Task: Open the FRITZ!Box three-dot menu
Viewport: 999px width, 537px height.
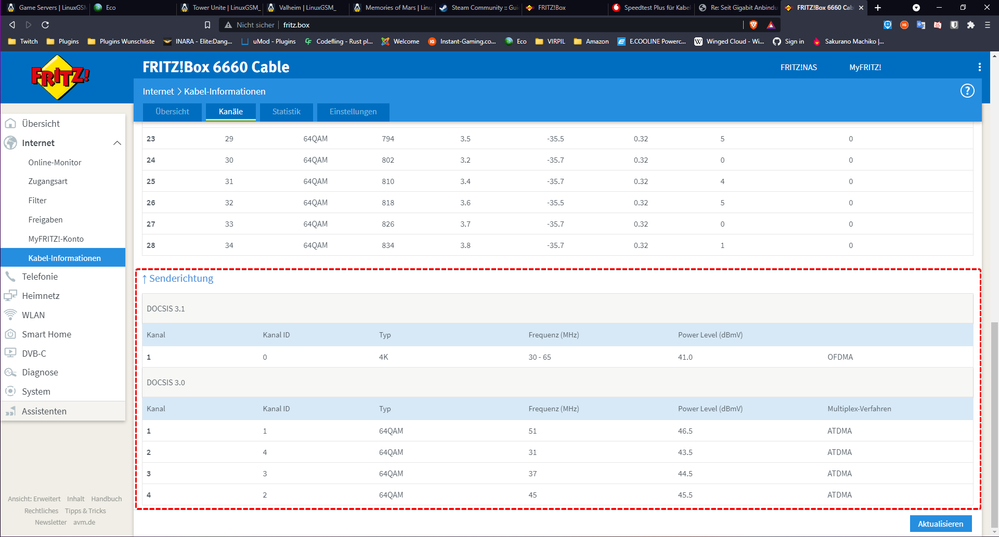Action: [979, 67]
